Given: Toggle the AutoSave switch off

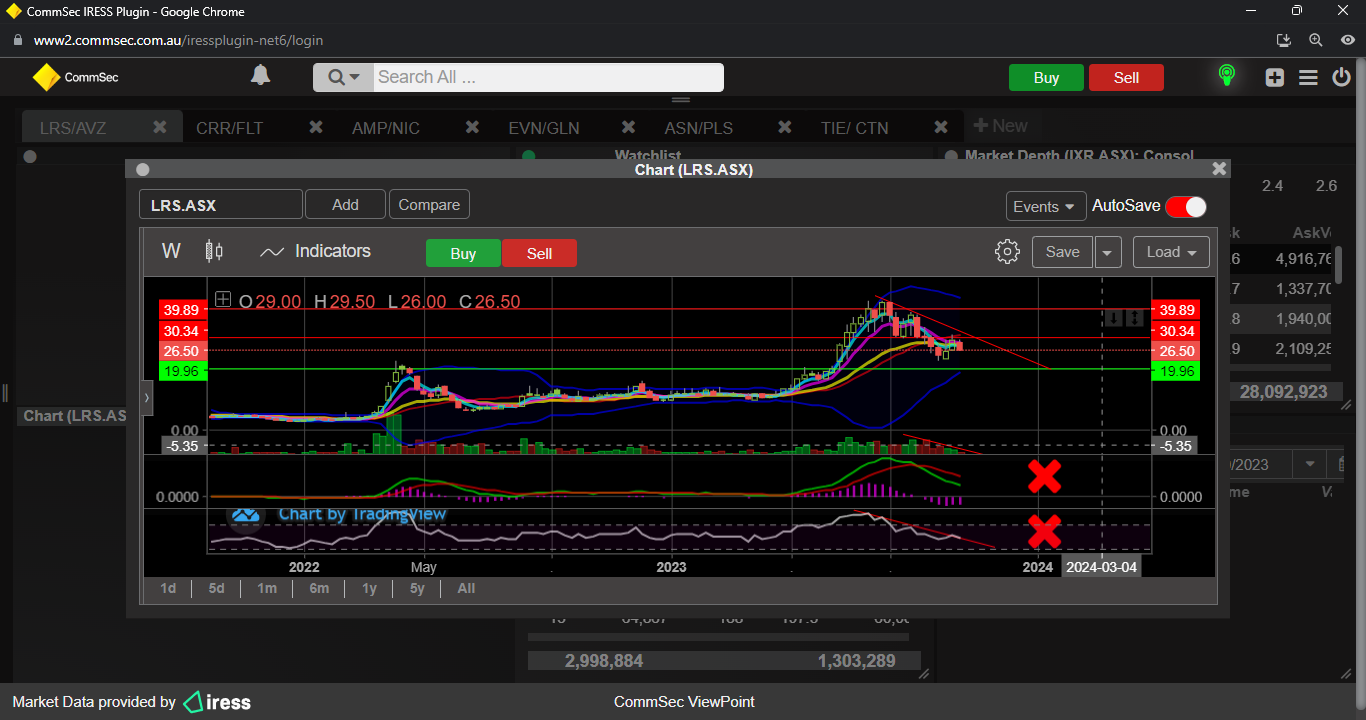Looking at the screenshot, I should pyautogui.click(x=1185, y=206).
